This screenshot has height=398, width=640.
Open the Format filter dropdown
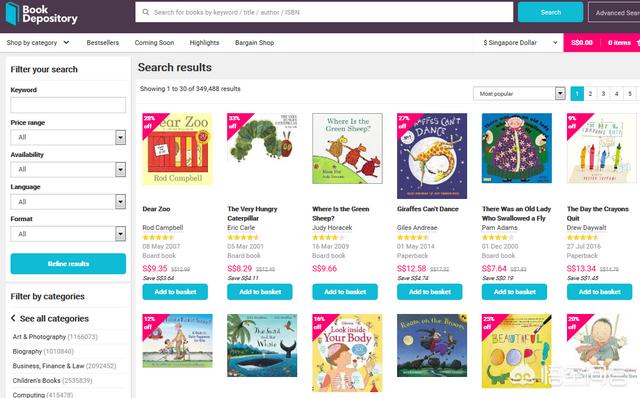coord(68,234)
